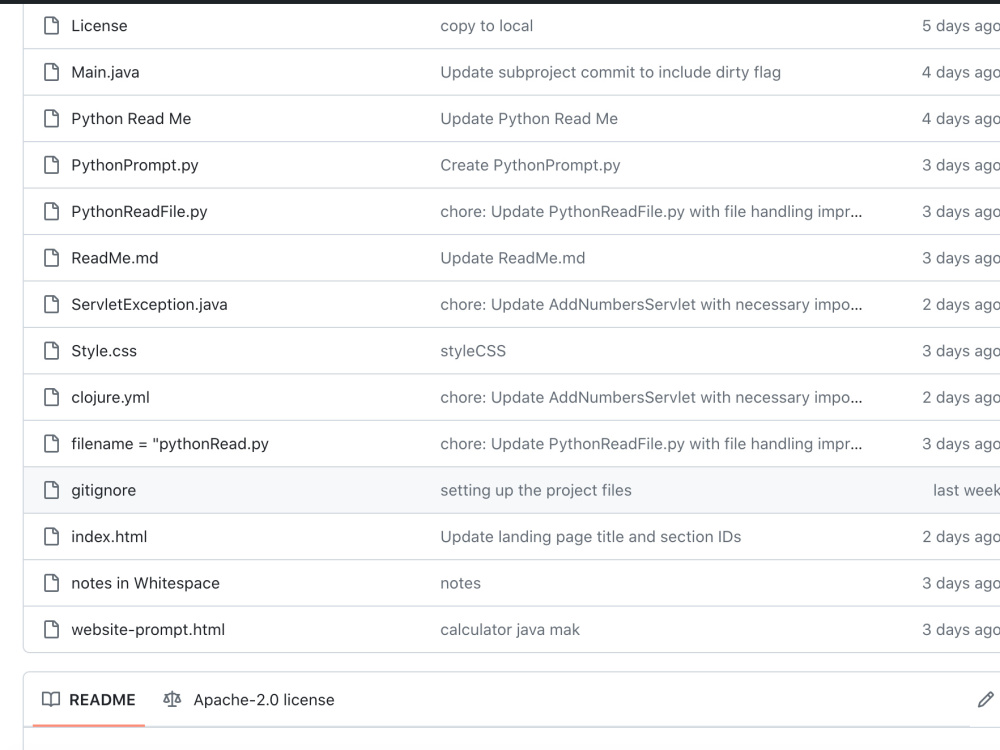Click the file icon beside Python Read Me
The image size is (1000, 750).
[x=52, y=119]
